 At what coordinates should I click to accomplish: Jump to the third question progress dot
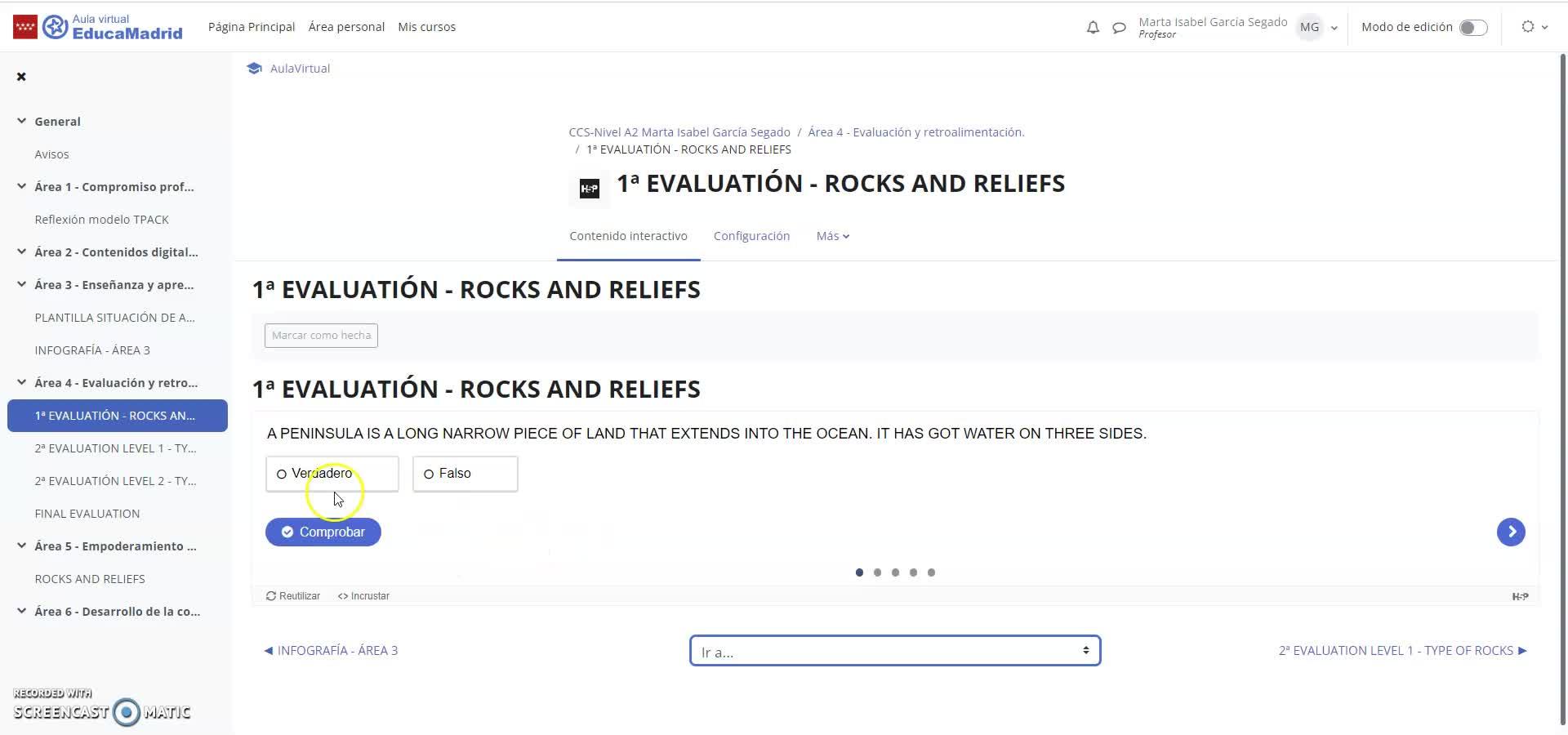(895, 572)
